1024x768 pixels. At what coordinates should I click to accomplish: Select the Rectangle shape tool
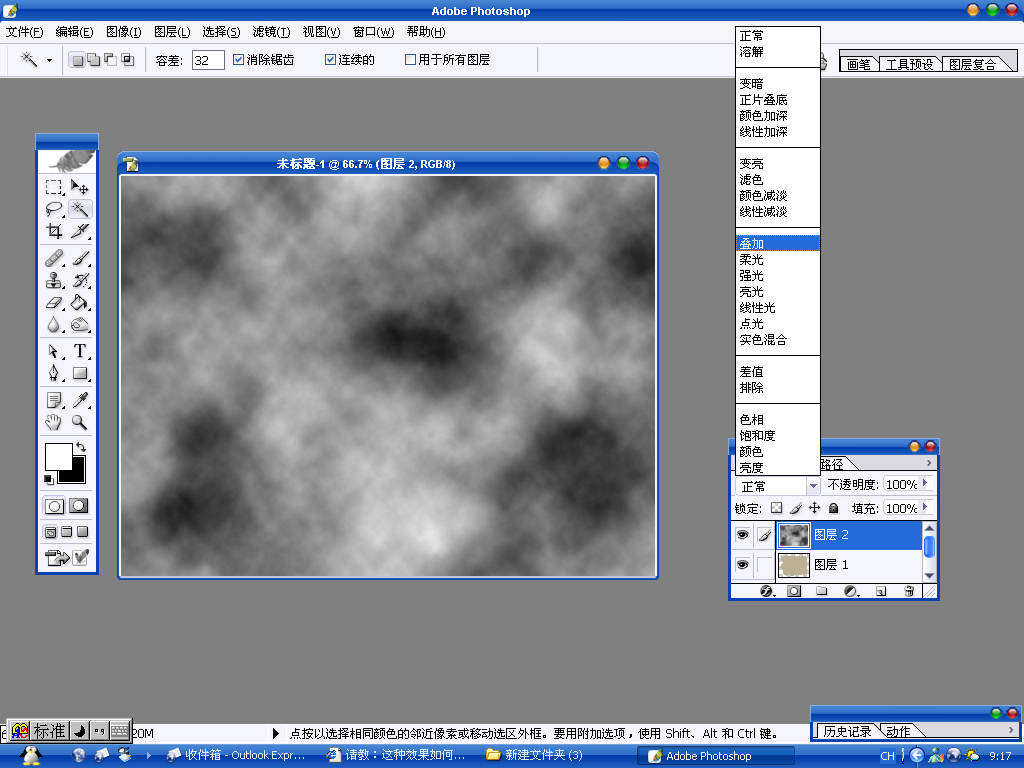click(80, 374)
